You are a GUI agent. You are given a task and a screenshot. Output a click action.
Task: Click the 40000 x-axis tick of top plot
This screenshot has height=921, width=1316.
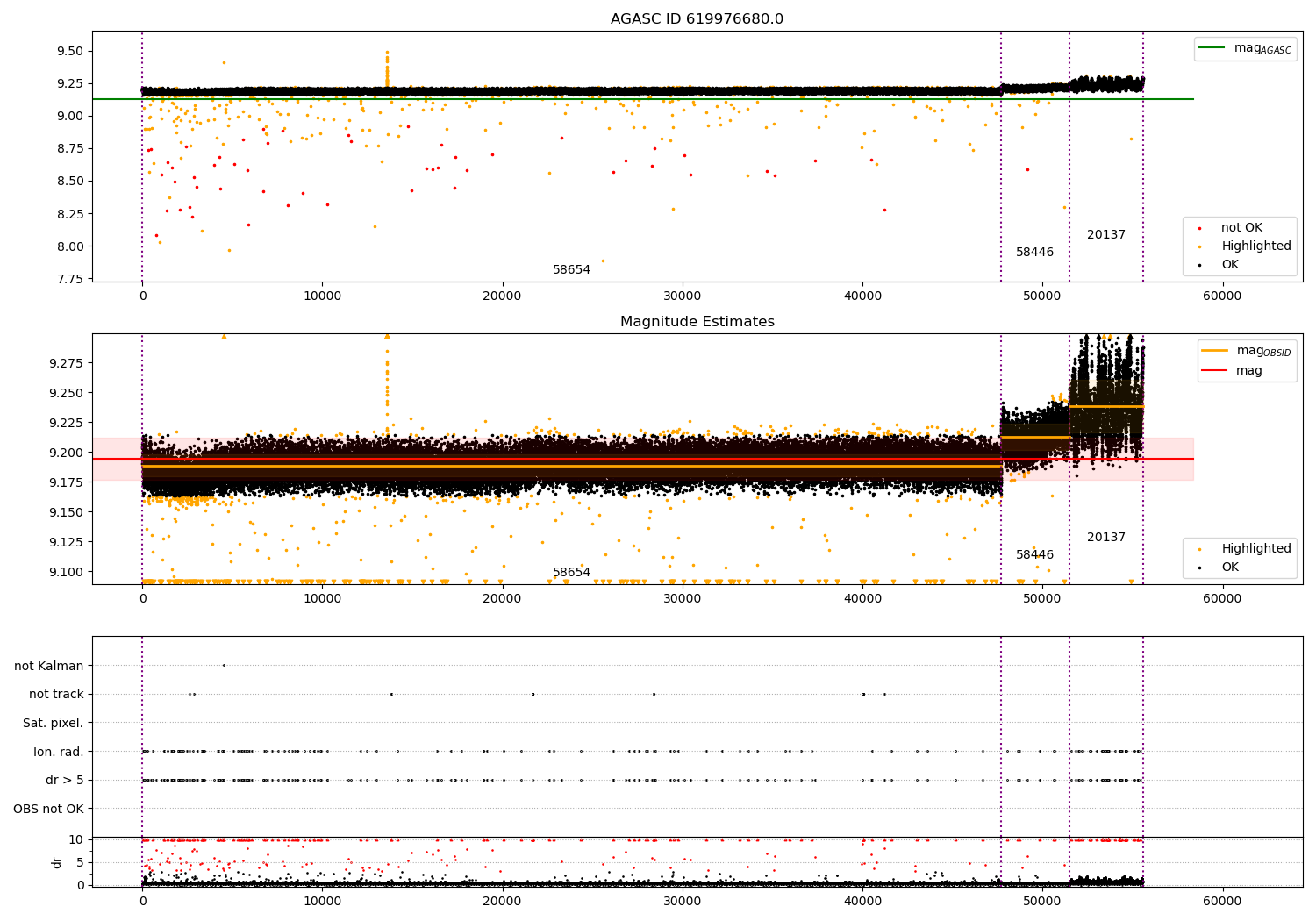click(x=862, y=296)
